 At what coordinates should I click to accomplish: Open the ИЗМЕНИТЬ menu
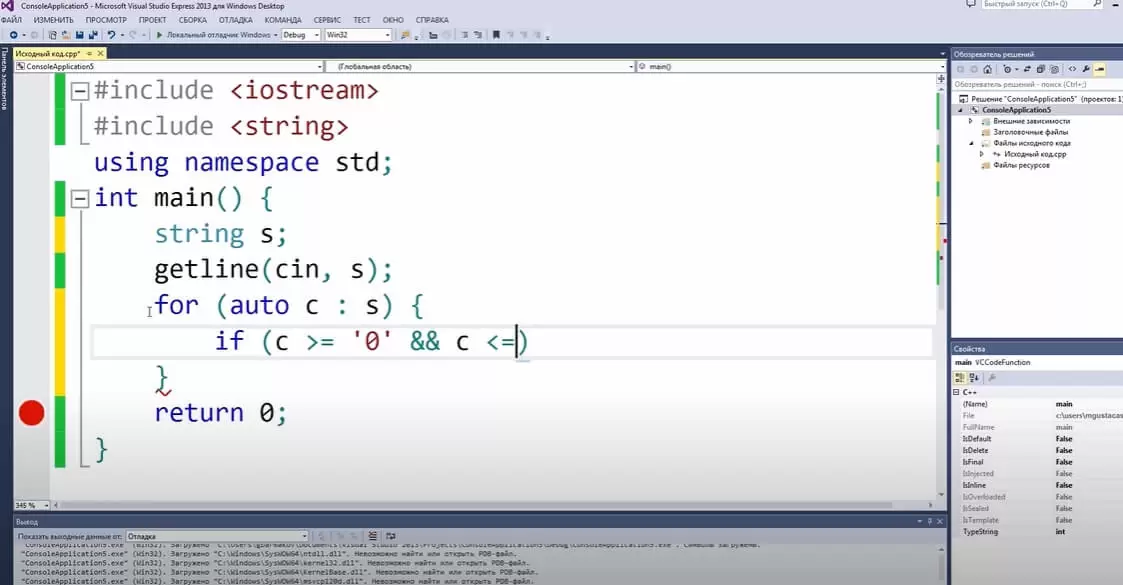pos(54,20)
